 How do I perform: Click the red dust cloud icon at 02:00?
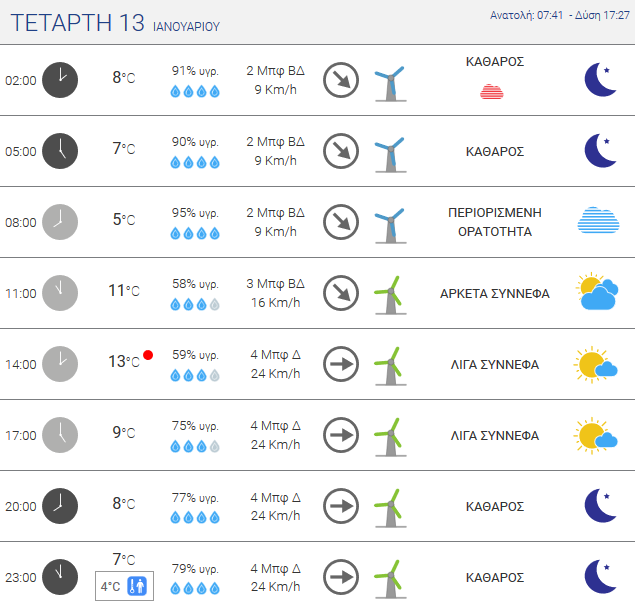[x=491, y=92]
